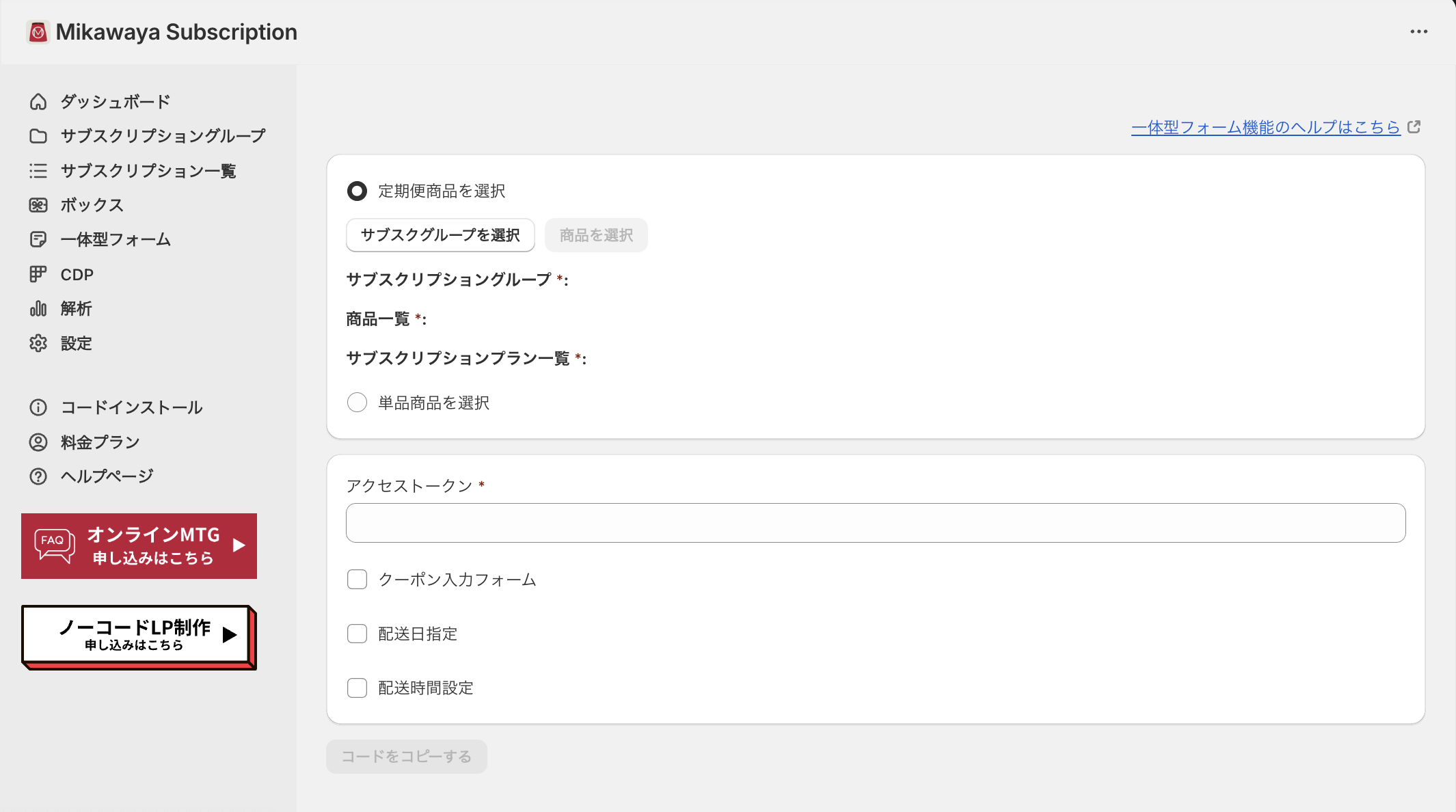Go to コードインストール menu item

131,407
